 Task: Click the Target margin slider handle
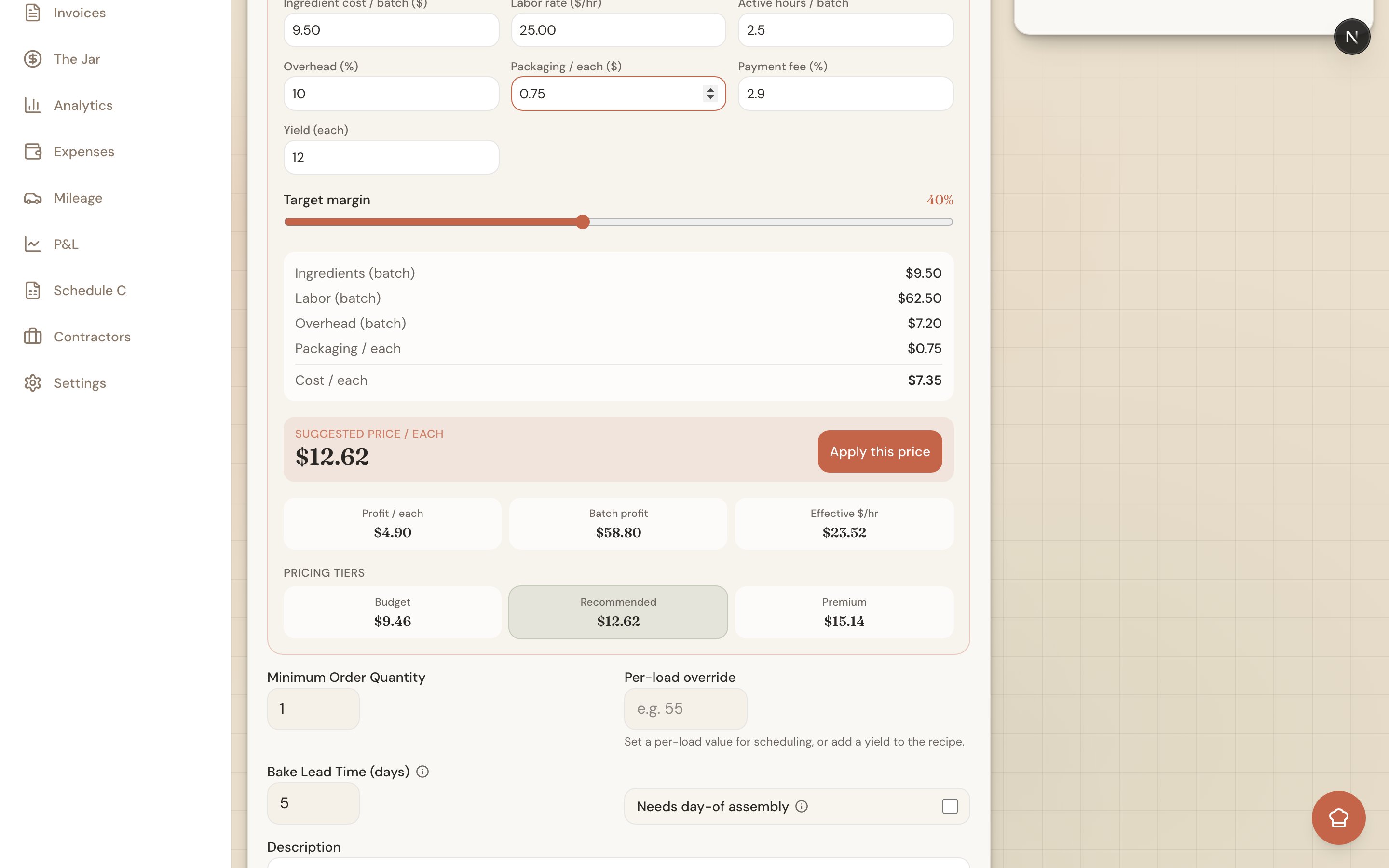pyautogui.click(x=583, y=222)
